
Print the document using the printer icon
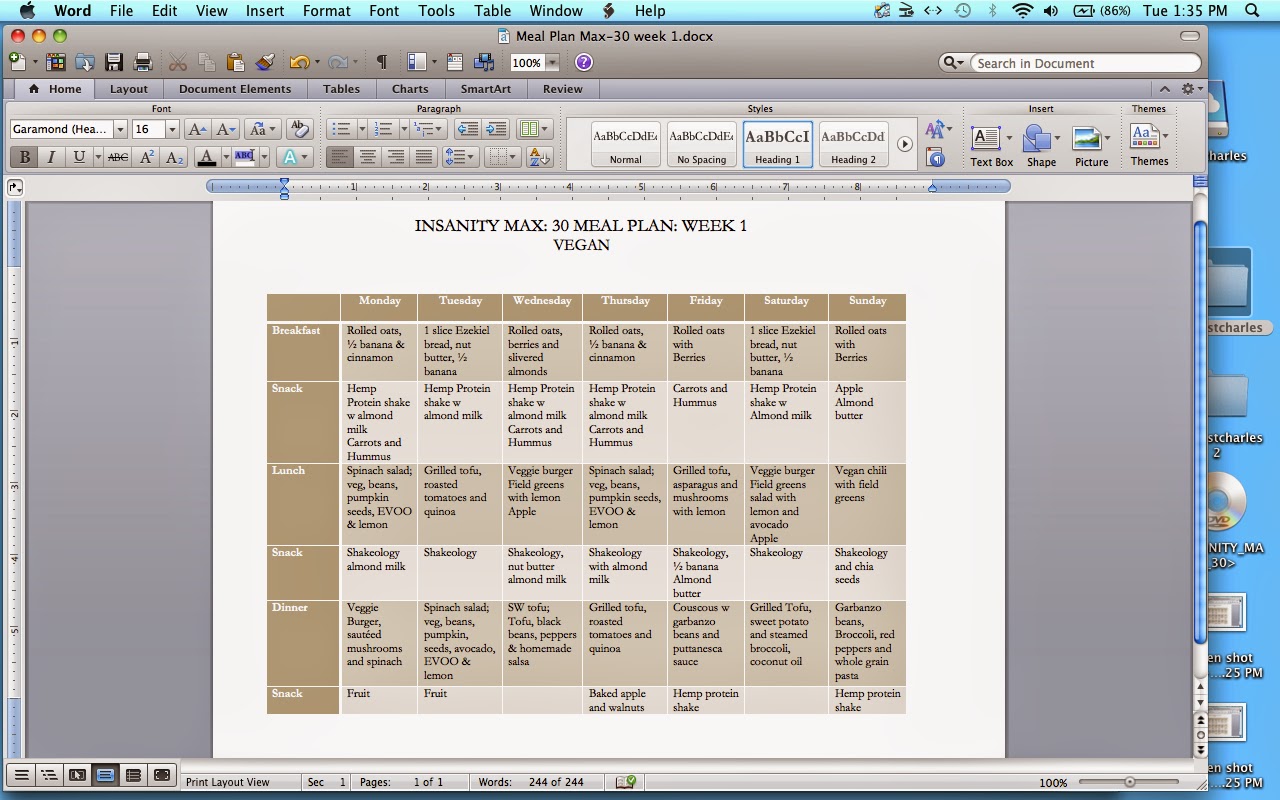pos(143,62)
